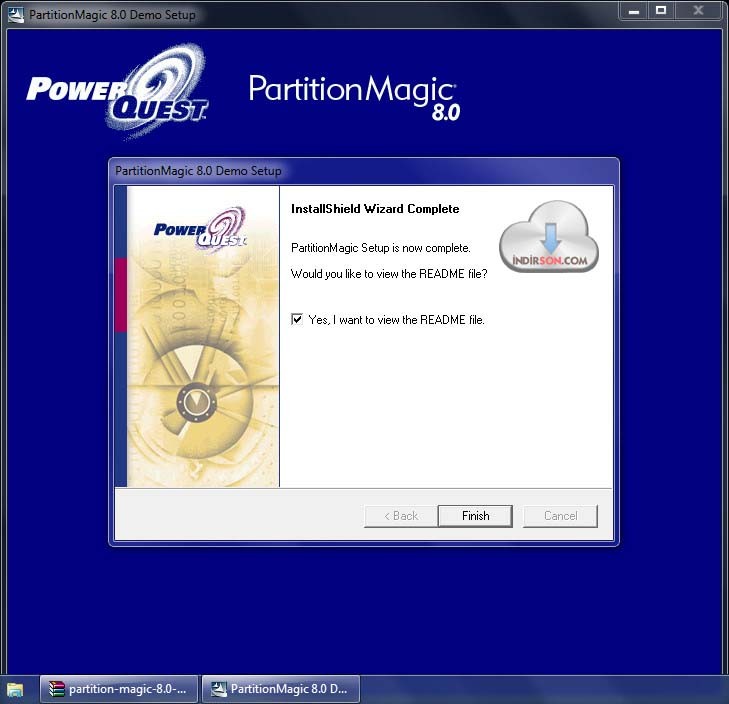
Task: Click 'PartitionMagic Setup is now complete.' text
Action: coord(380,248)
